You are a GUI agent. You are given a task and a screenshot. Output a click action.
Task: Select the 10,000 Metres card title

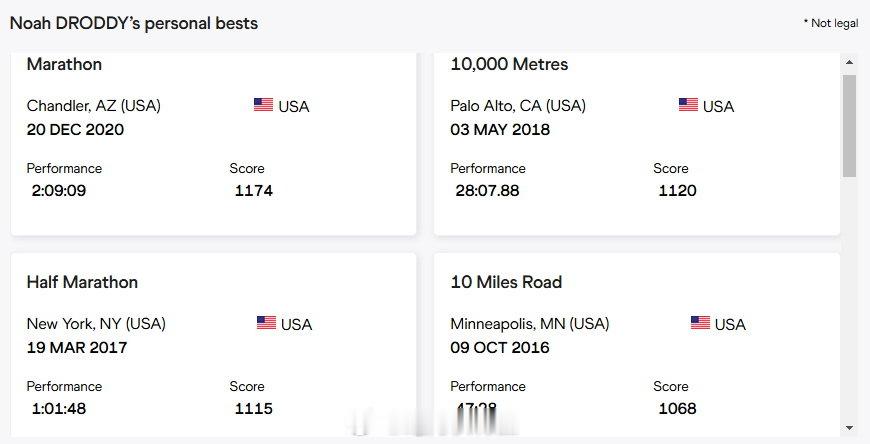tap(509, 64)
